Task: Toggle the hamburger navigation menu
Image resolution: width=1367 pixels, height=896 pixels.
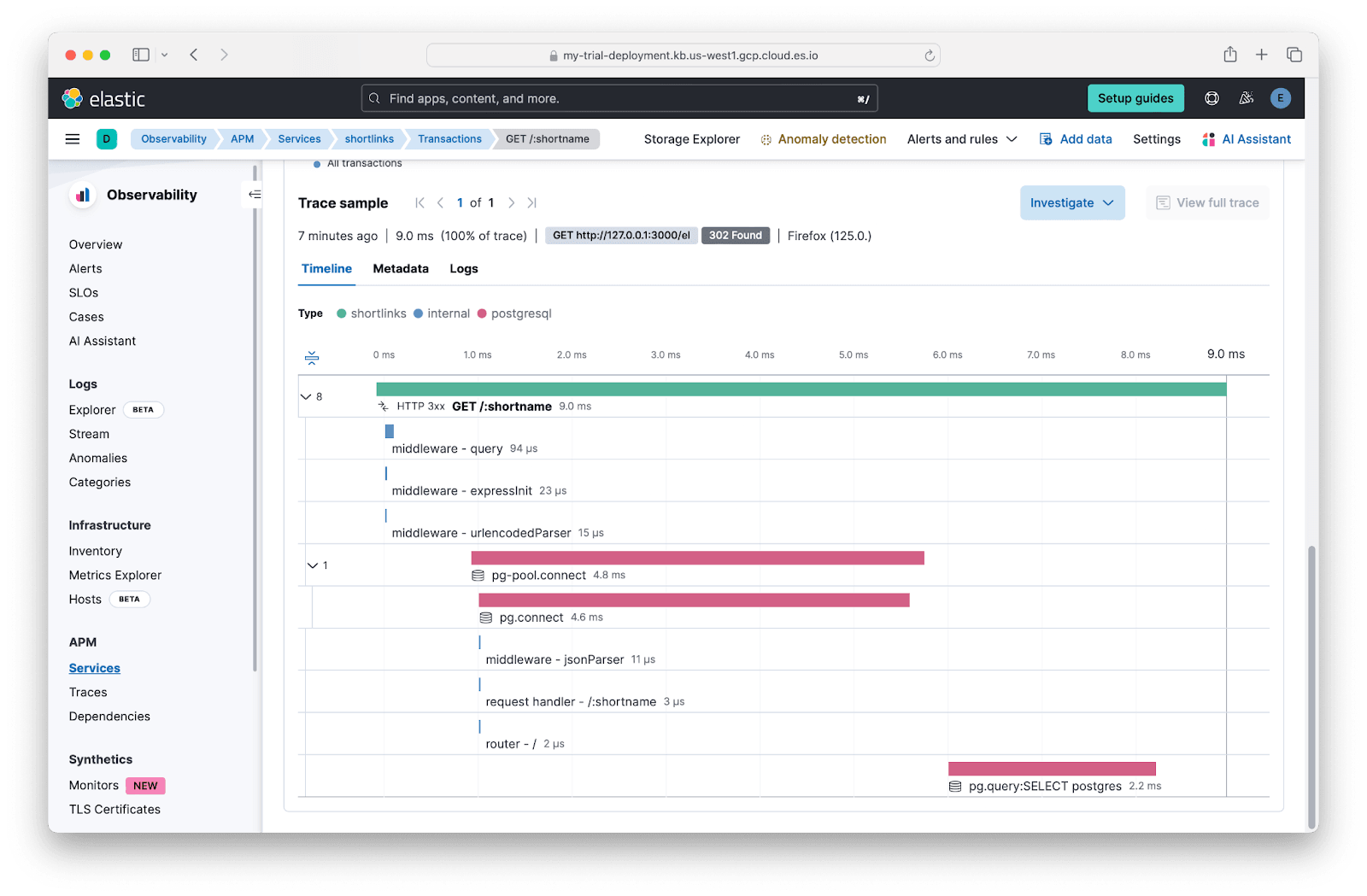Action: click(x=73, y=139)
